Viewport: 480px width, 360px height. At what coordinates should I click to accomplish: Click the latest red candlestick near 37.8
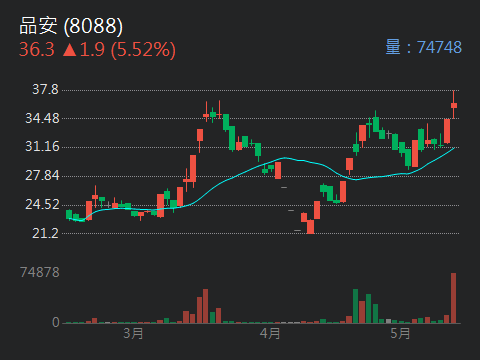[454, 105]
